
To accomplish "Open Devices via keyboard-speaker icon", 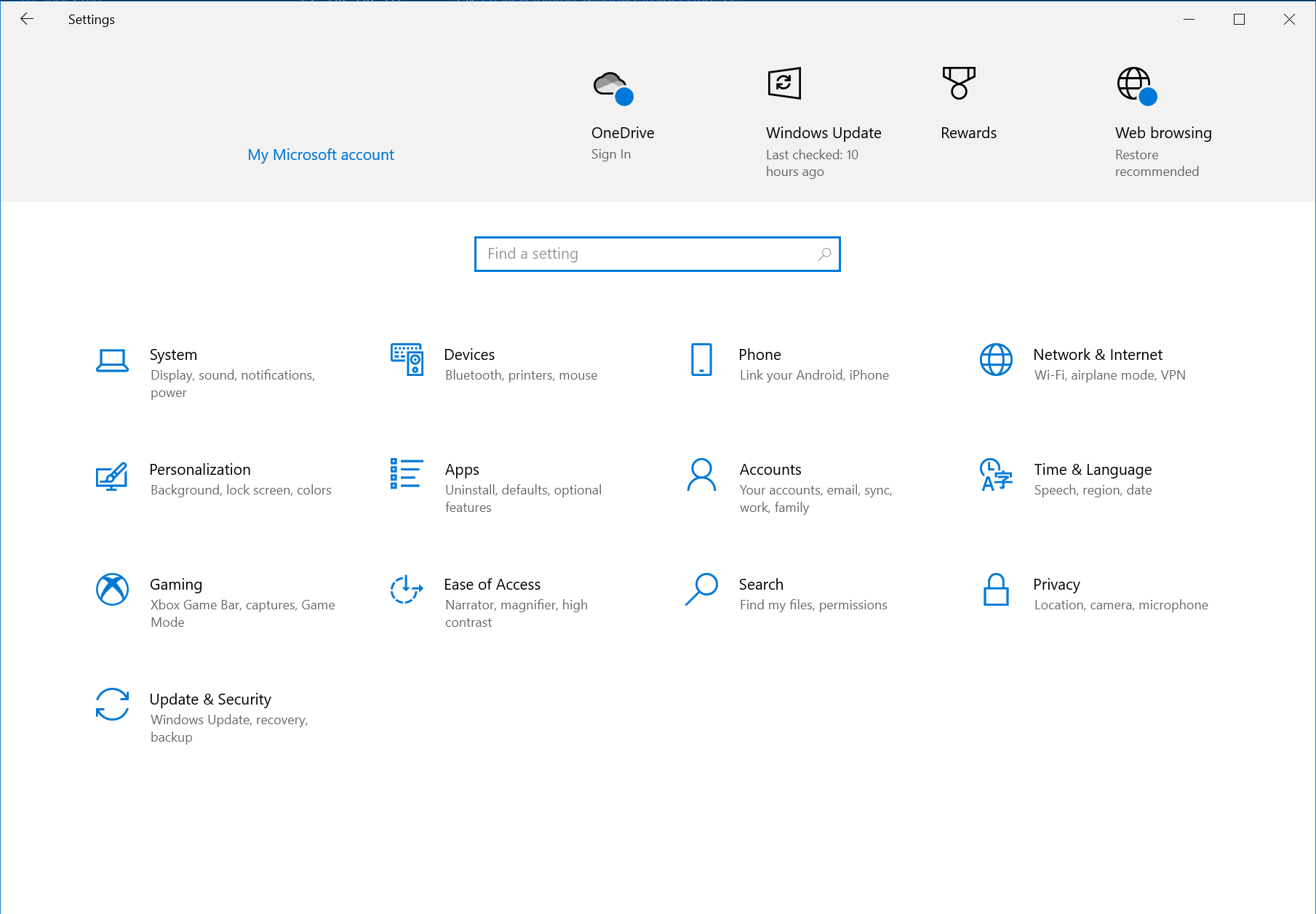I will click(407, 359).
